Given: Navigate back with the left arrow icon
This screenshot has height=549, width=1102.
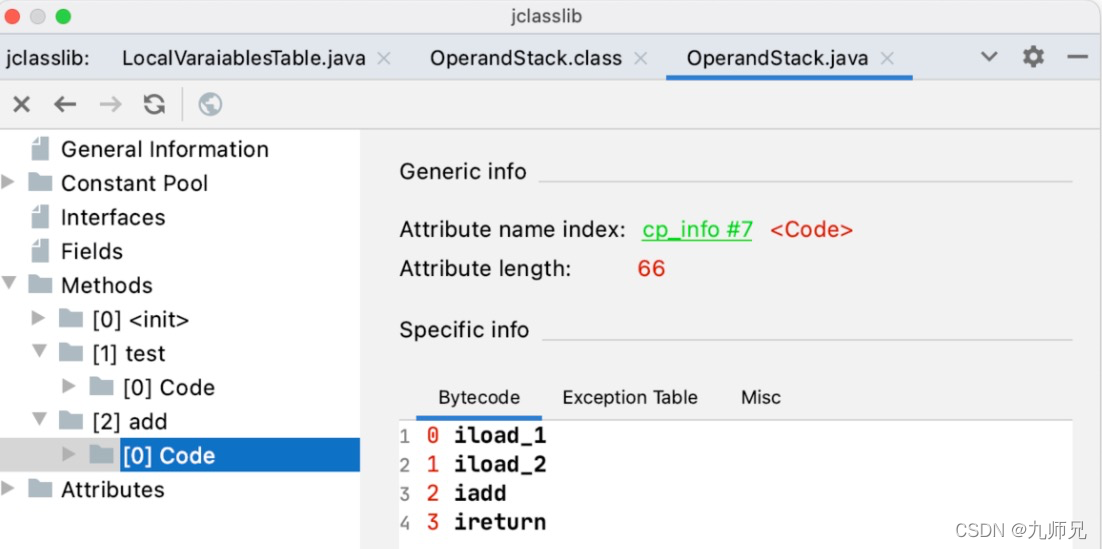Looking at the screenshot, I should pyautogui.click(x=65, y=104).
